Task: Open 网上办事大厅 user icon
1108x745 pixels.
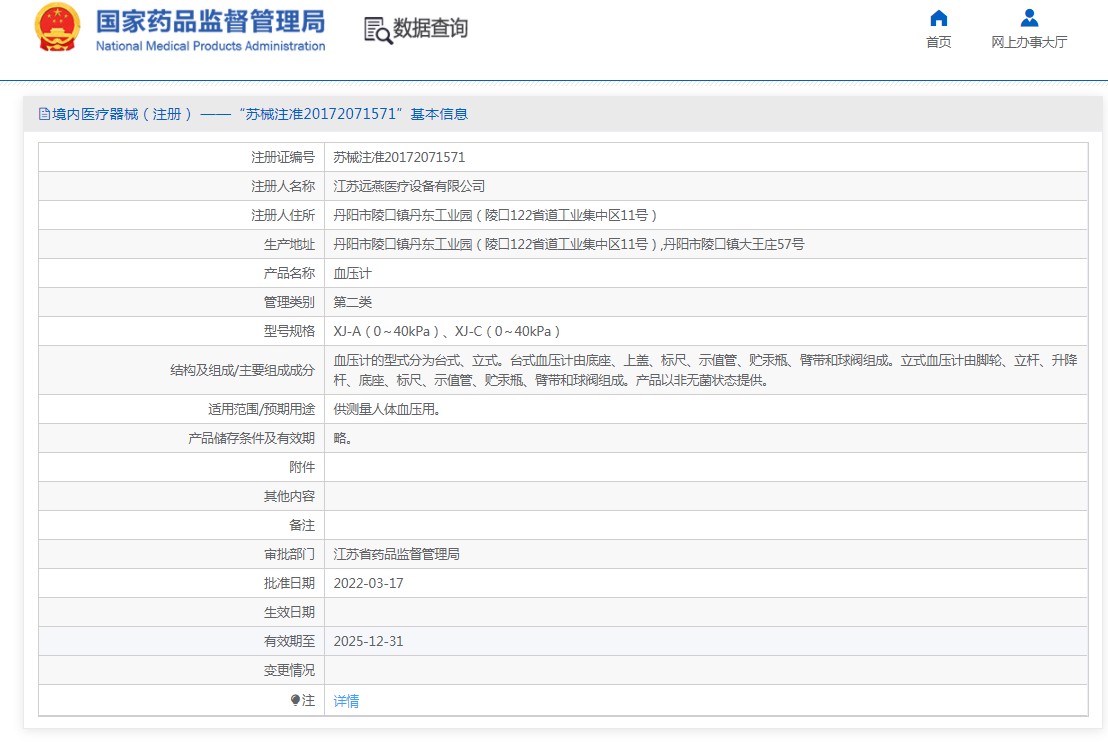Action: point(1030,18)
